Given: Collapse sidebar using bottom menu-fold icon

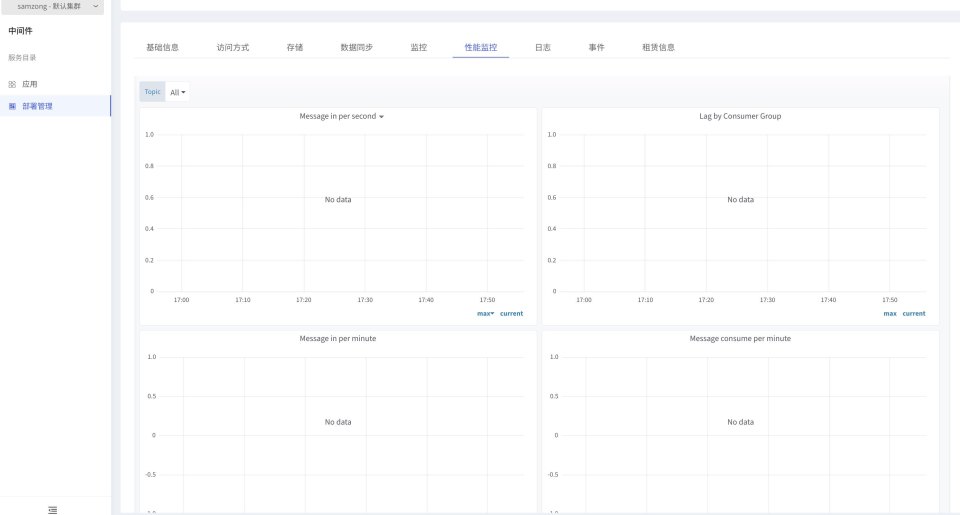Looking at the screenshot, I should (x=53, y=509).
